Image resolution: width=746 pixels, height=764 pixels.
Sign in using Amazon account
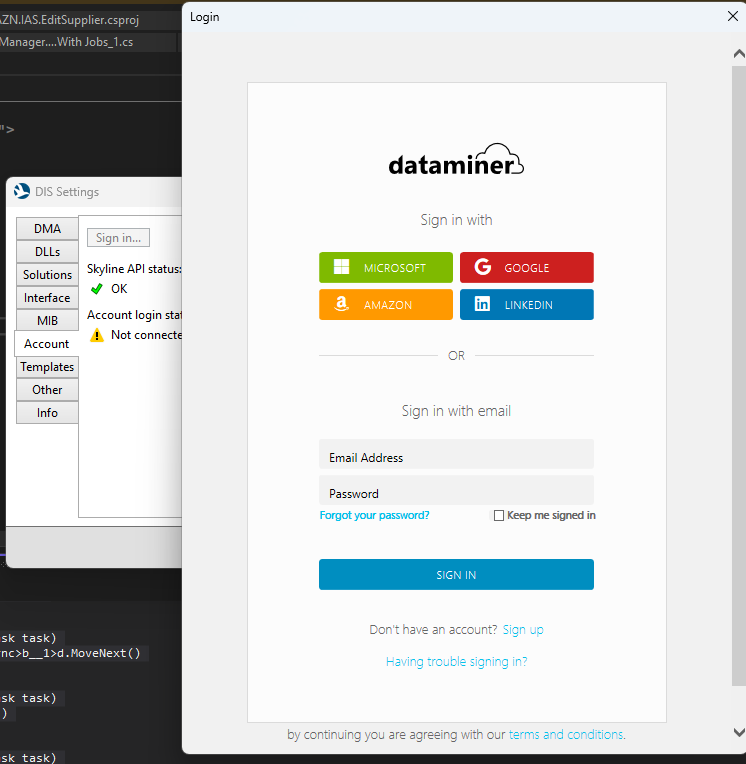[x=386, y=305]
